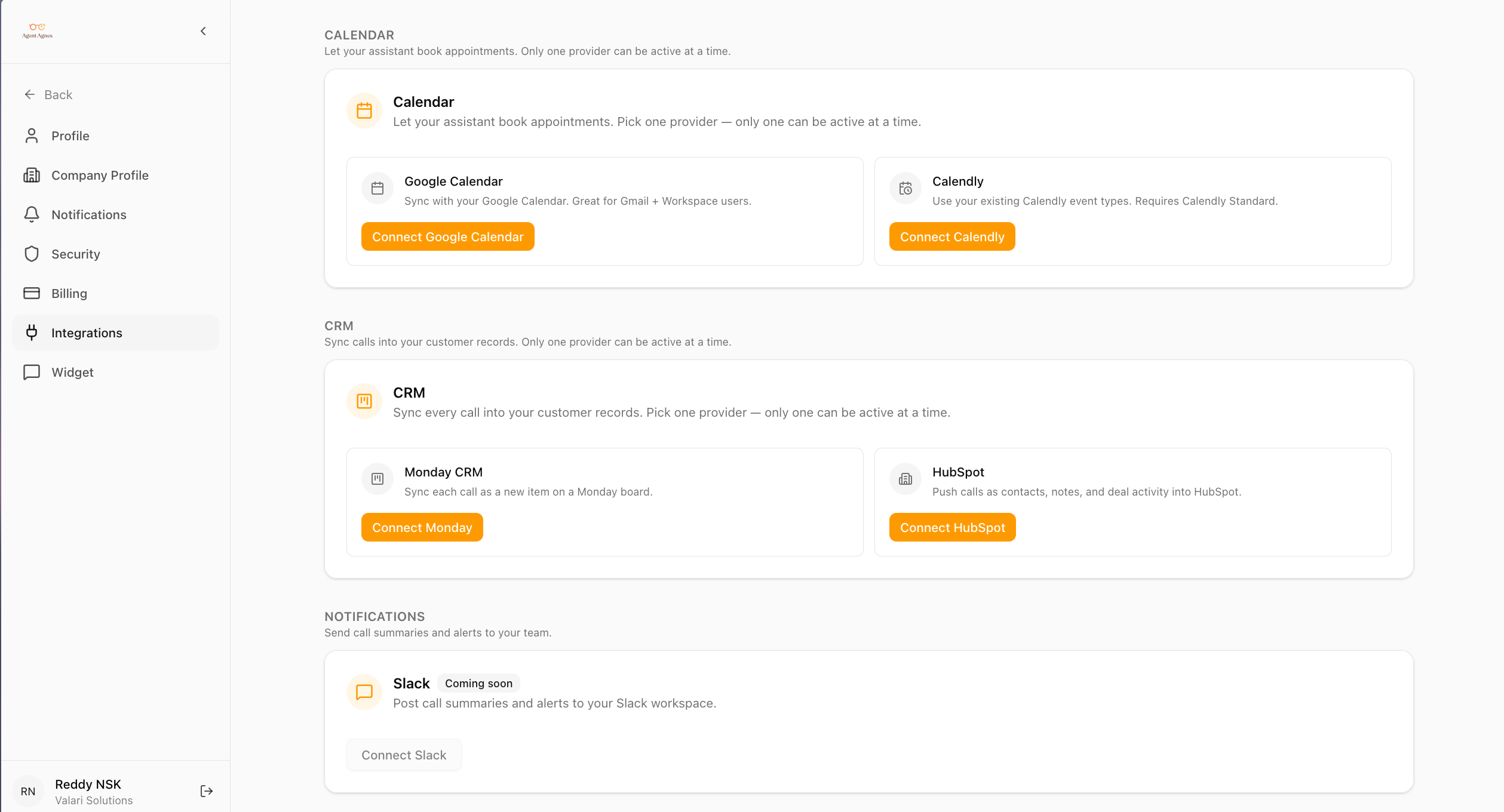Viewport: 1504px width, 812px height.
Task: Click the Integrations plug icon
Action: (32, 333)
